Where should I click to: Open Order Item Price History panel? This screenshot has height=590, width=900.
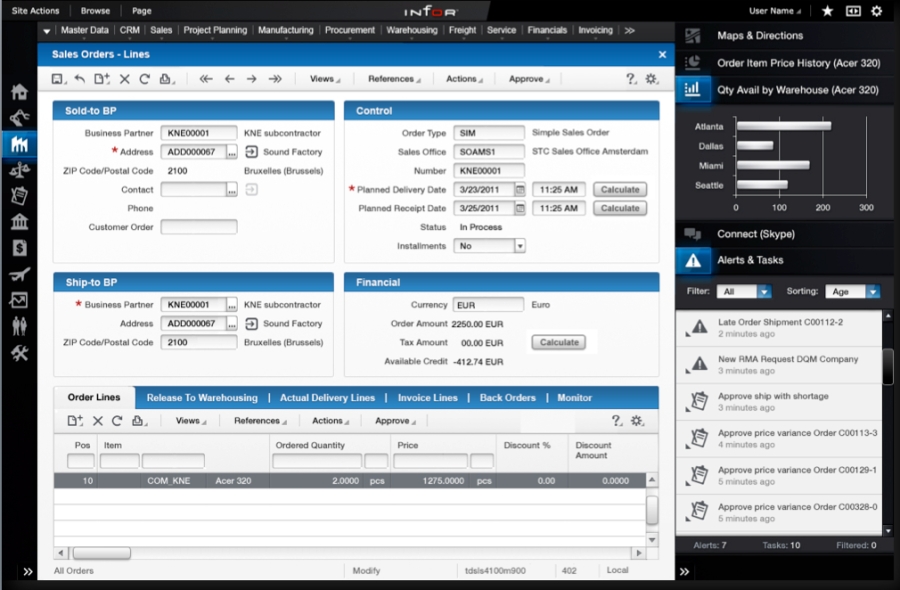click(x=786, y=63)
